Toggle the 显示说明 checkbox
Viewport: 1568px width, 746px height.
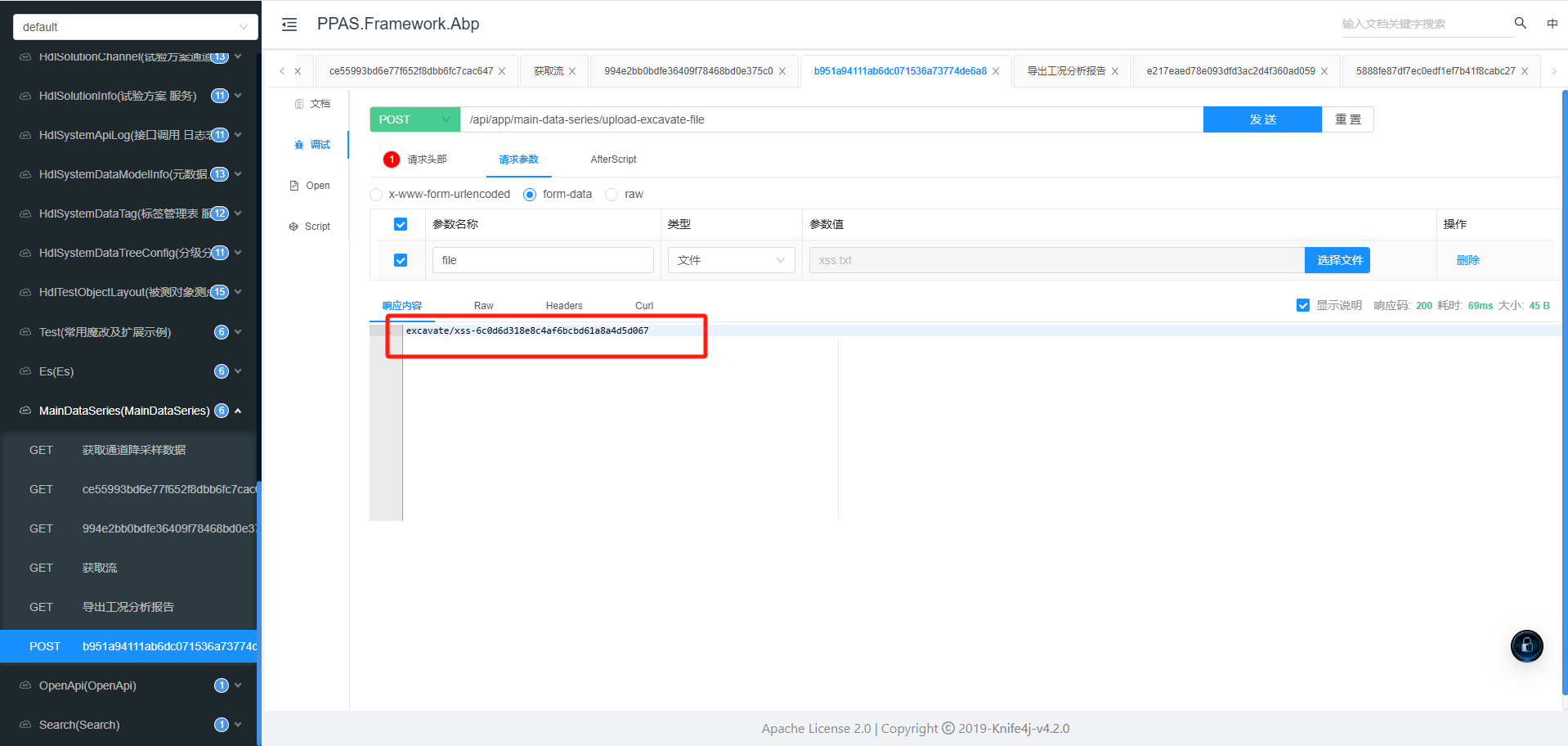tap(1303, 305)
